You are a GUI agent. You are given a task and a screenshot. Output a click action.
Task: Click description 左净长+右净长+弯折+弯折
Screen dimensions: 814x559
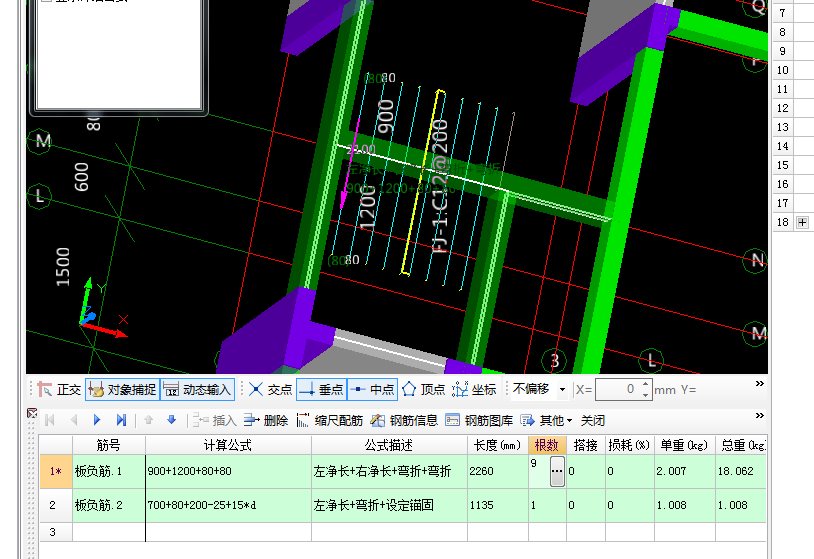point(389,471)
